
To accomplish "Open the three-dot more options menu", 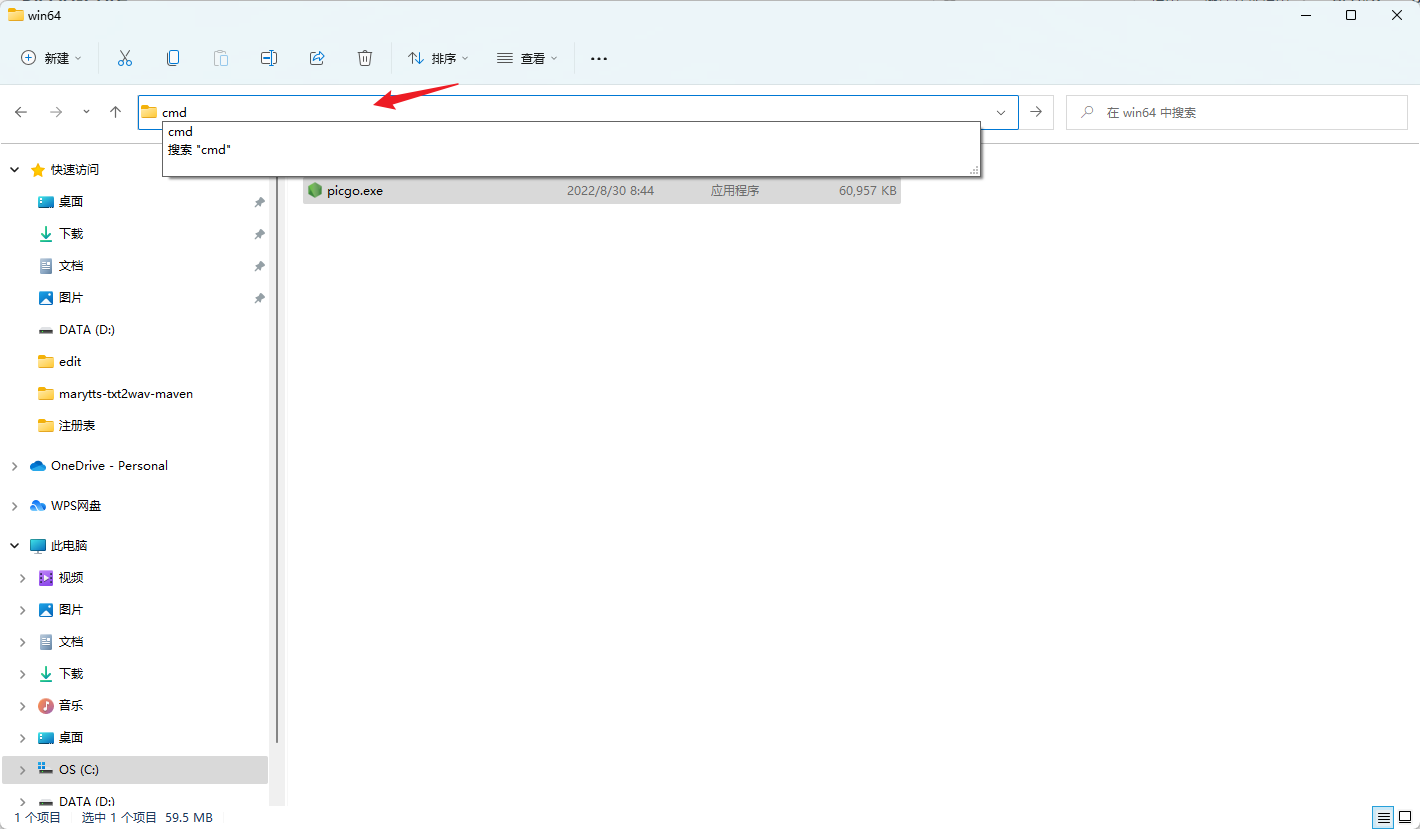I will pyautogui.click(x=599, y=59).
